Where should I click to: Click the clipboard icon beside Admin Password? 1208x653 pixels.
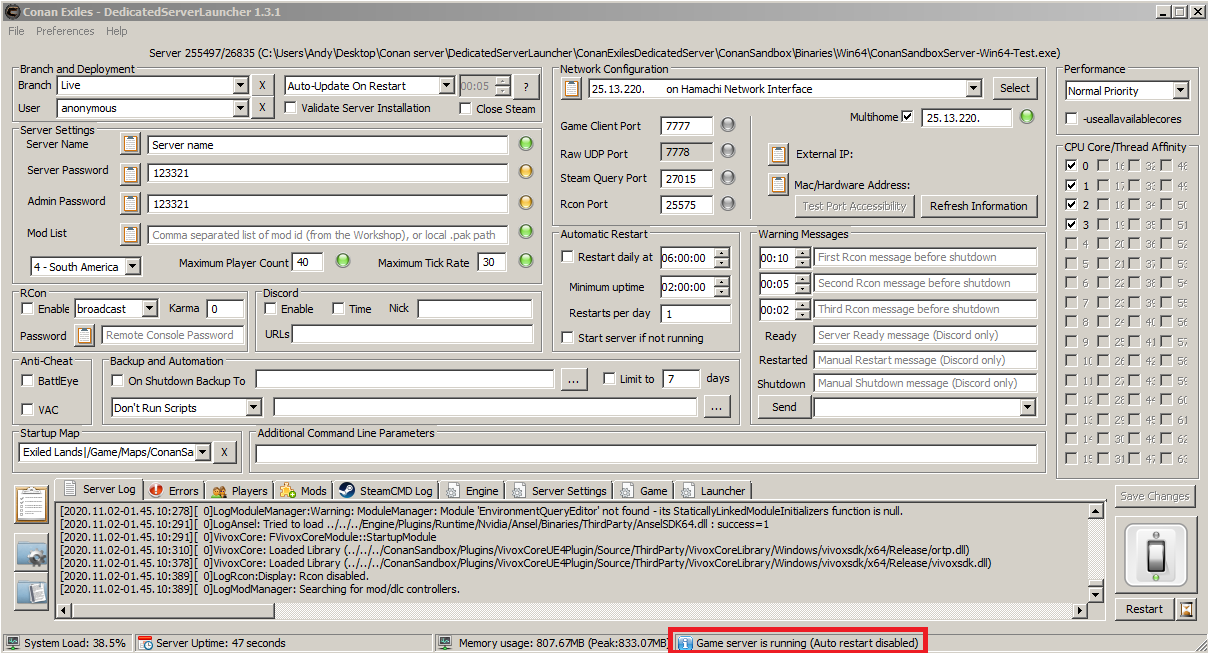coord(131,204)
